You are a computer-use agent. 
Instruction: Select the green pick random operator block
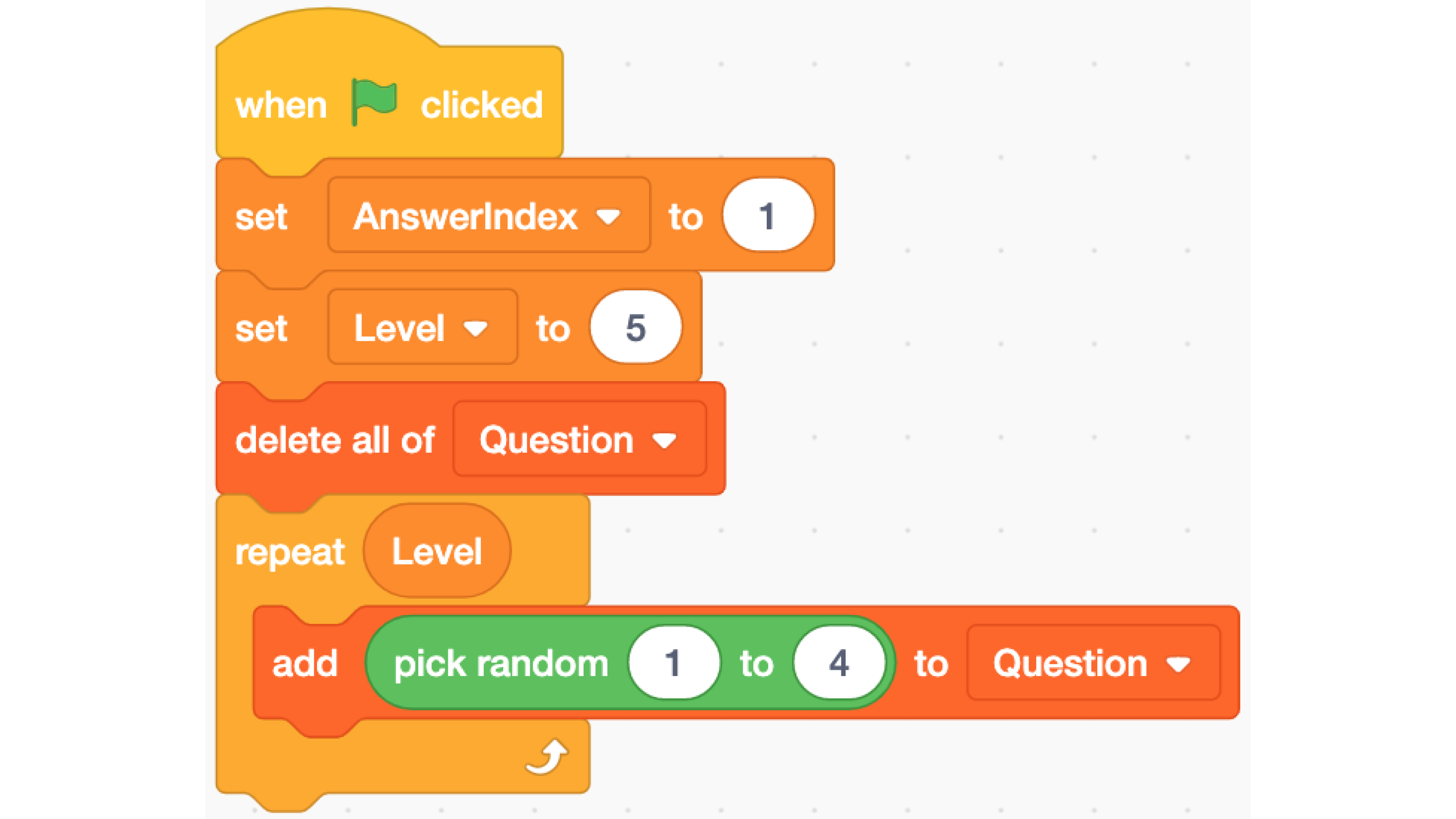coord(630,662)
